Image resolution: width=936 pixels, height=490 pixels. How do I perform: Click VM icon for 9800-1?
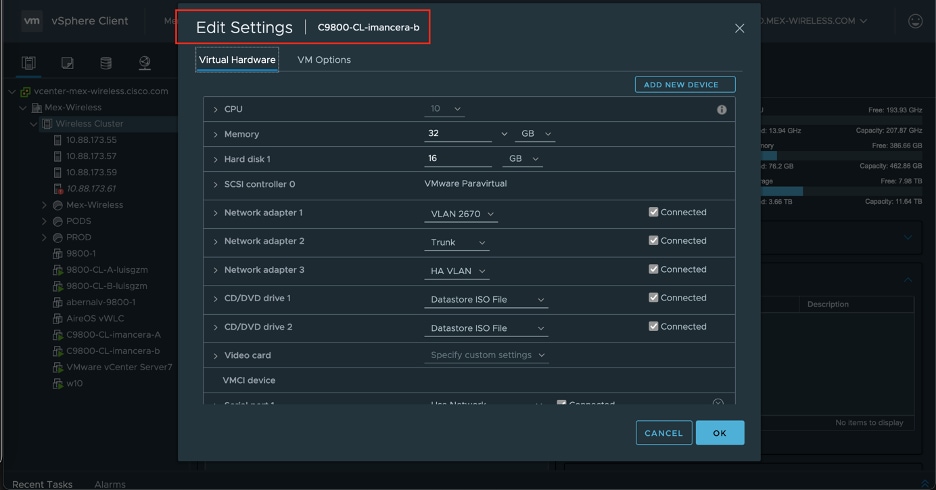coord(58,254)
